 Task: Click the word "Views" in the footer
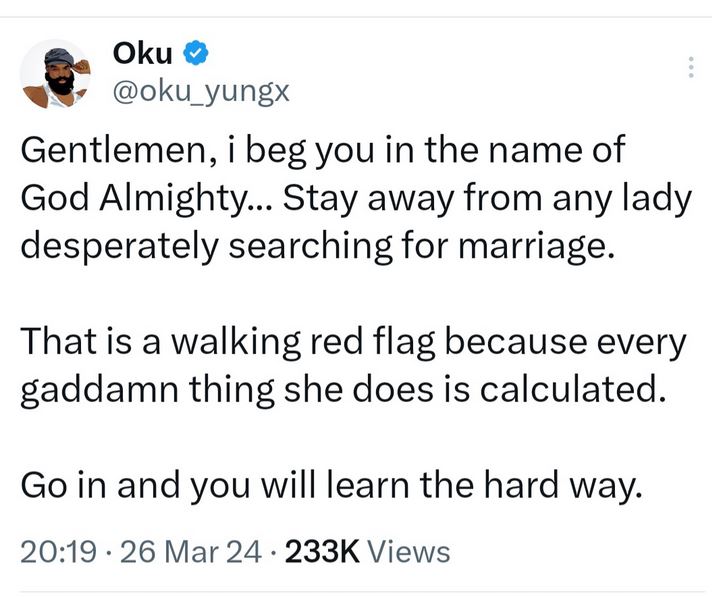[408, 551]
